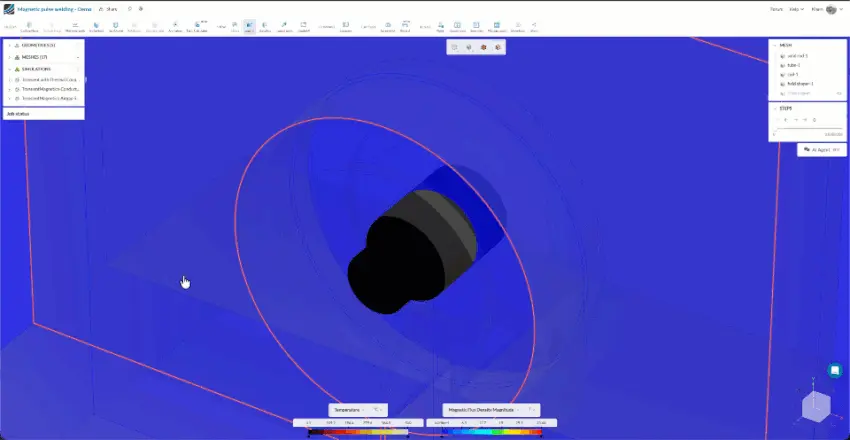Click the project title Magnetic pulse welding - Demo

pos(54,9)
